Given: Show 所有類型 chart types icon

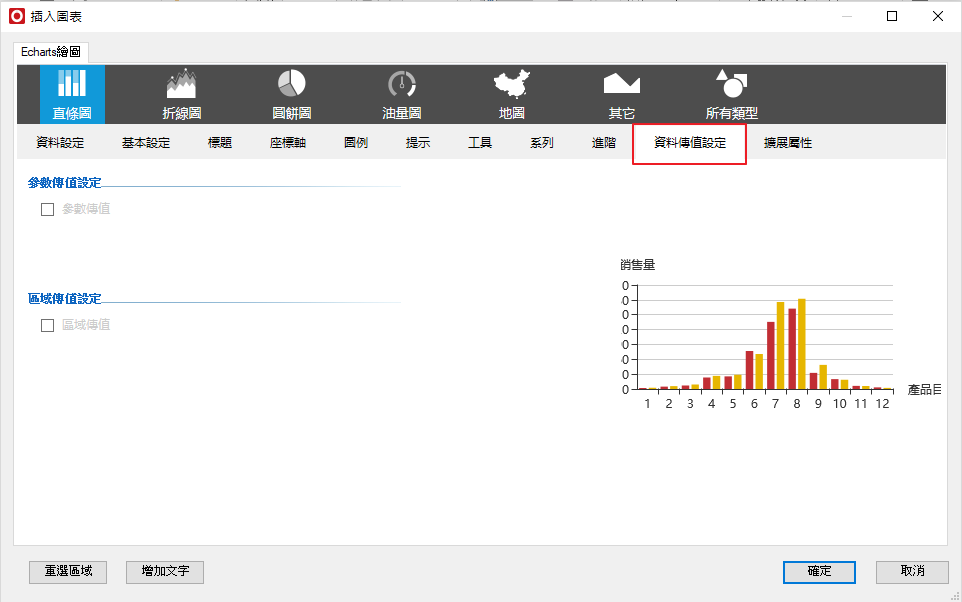Looking at the screenshot, I should coord(731,84).
